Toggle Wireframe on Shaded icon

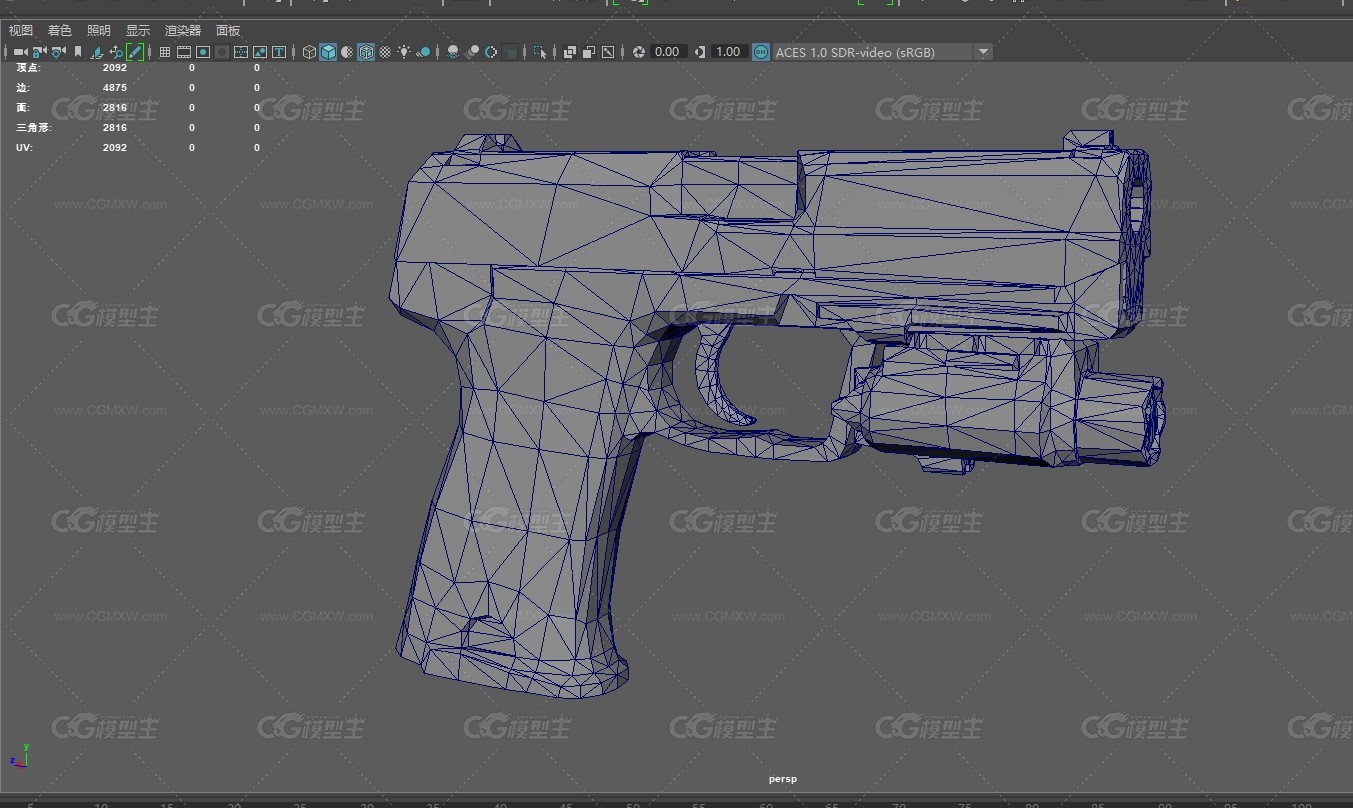(366, 52)
